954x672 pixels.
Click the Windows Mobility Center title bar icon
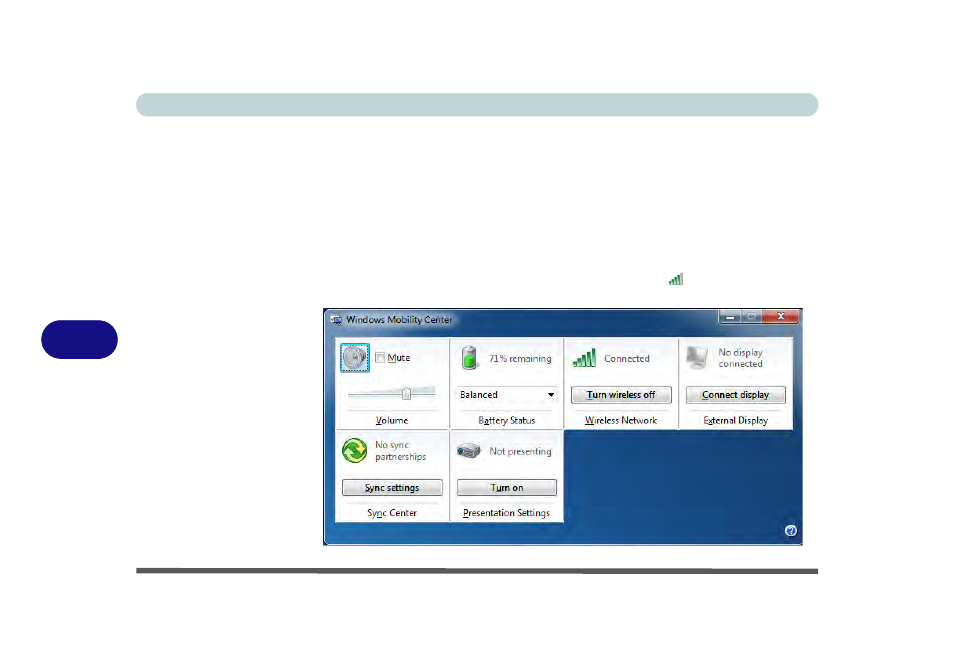[x=336, y=319]
